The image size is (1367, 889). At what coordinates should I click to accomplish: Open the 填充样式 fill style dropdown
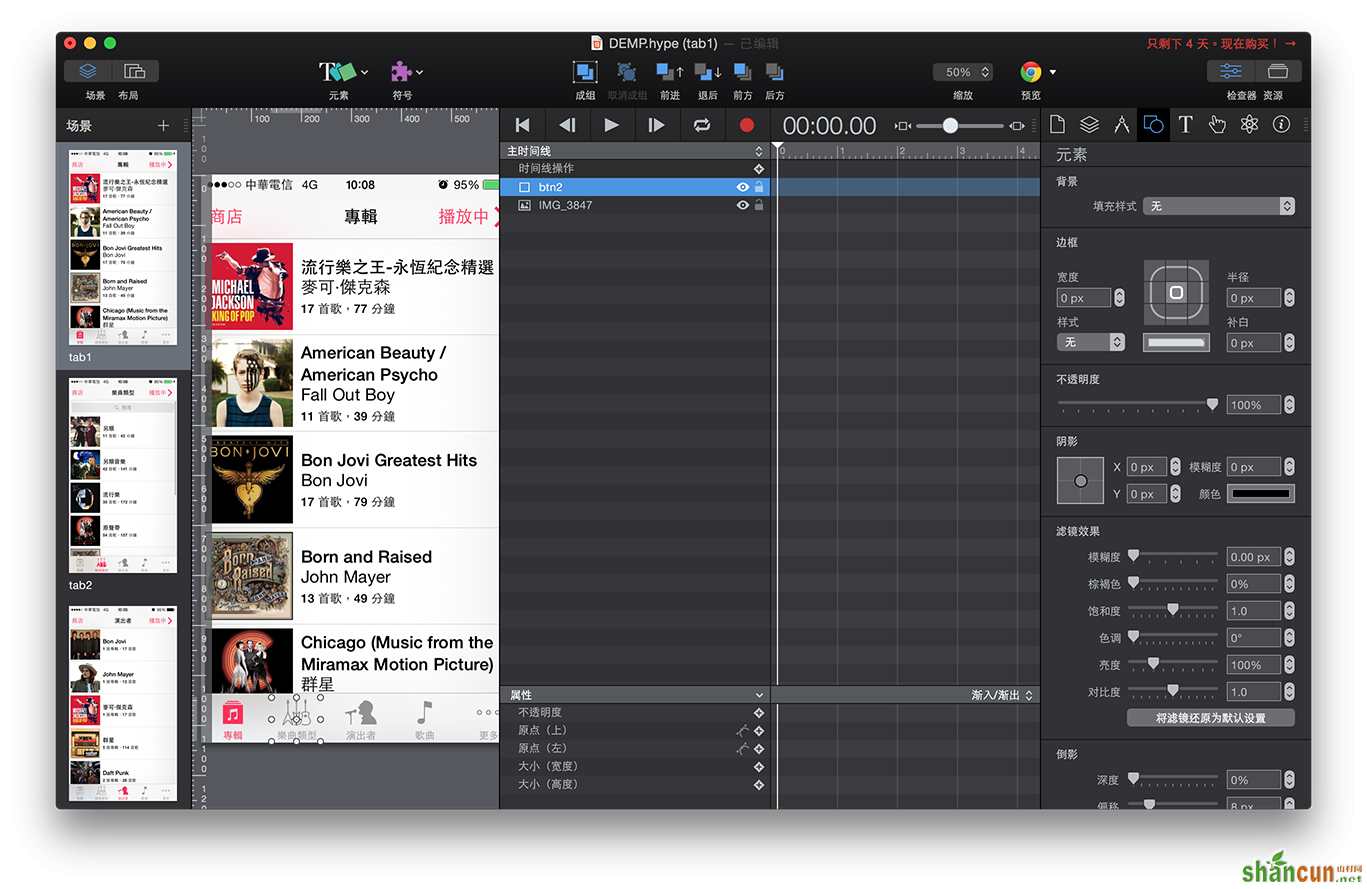1219,206
